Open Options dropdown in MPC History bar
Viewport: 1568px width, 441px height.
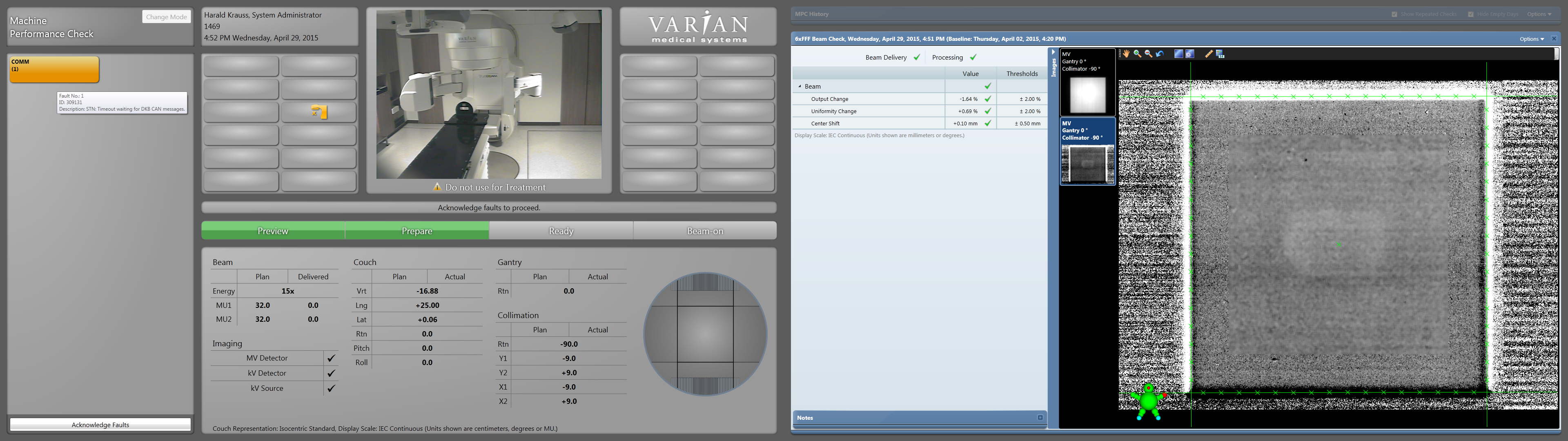(x=1539, y=14)
